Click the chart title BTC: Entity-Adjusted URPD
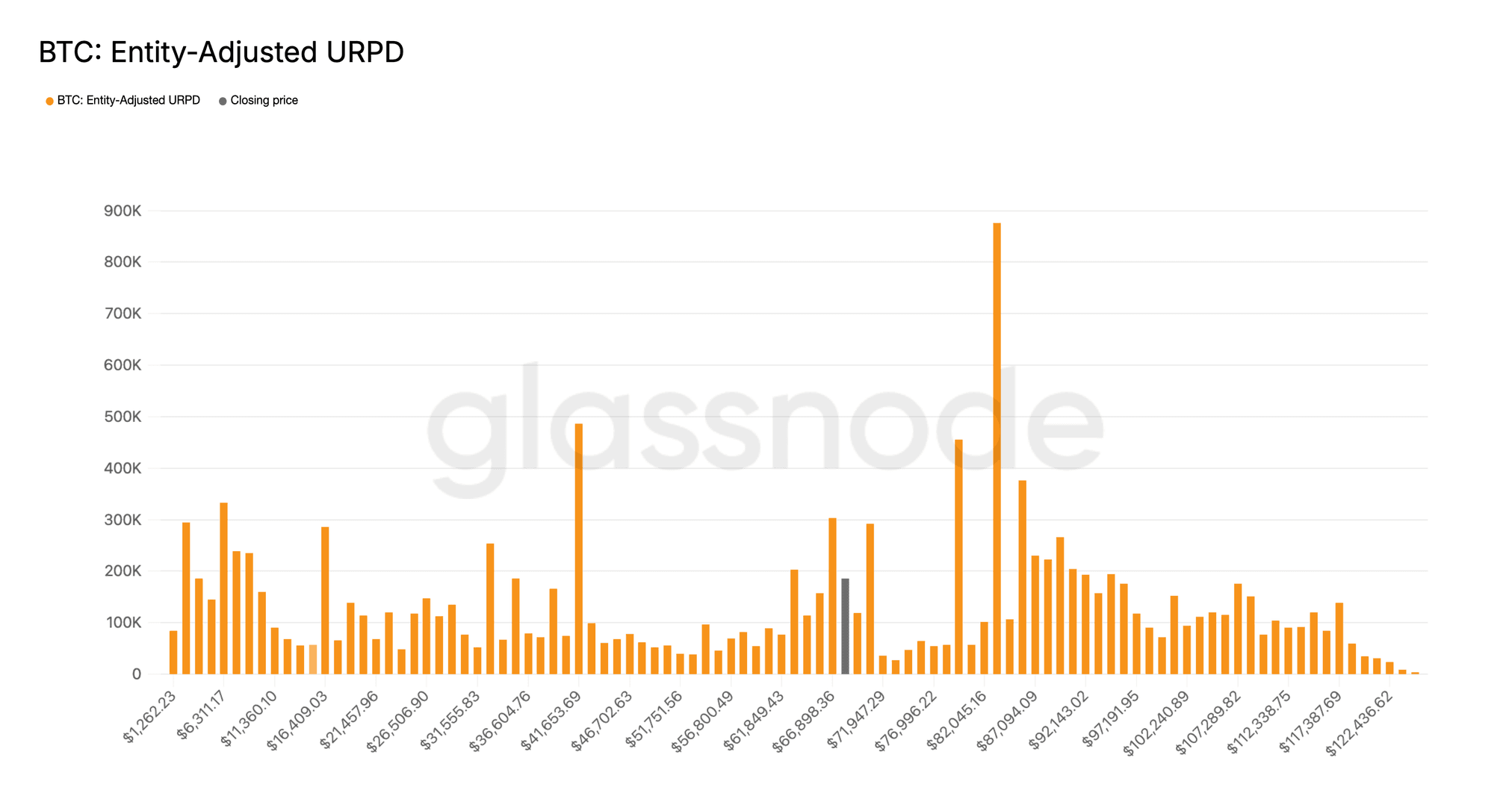This screenshot has width=1512, height=793. pos(221,52)
